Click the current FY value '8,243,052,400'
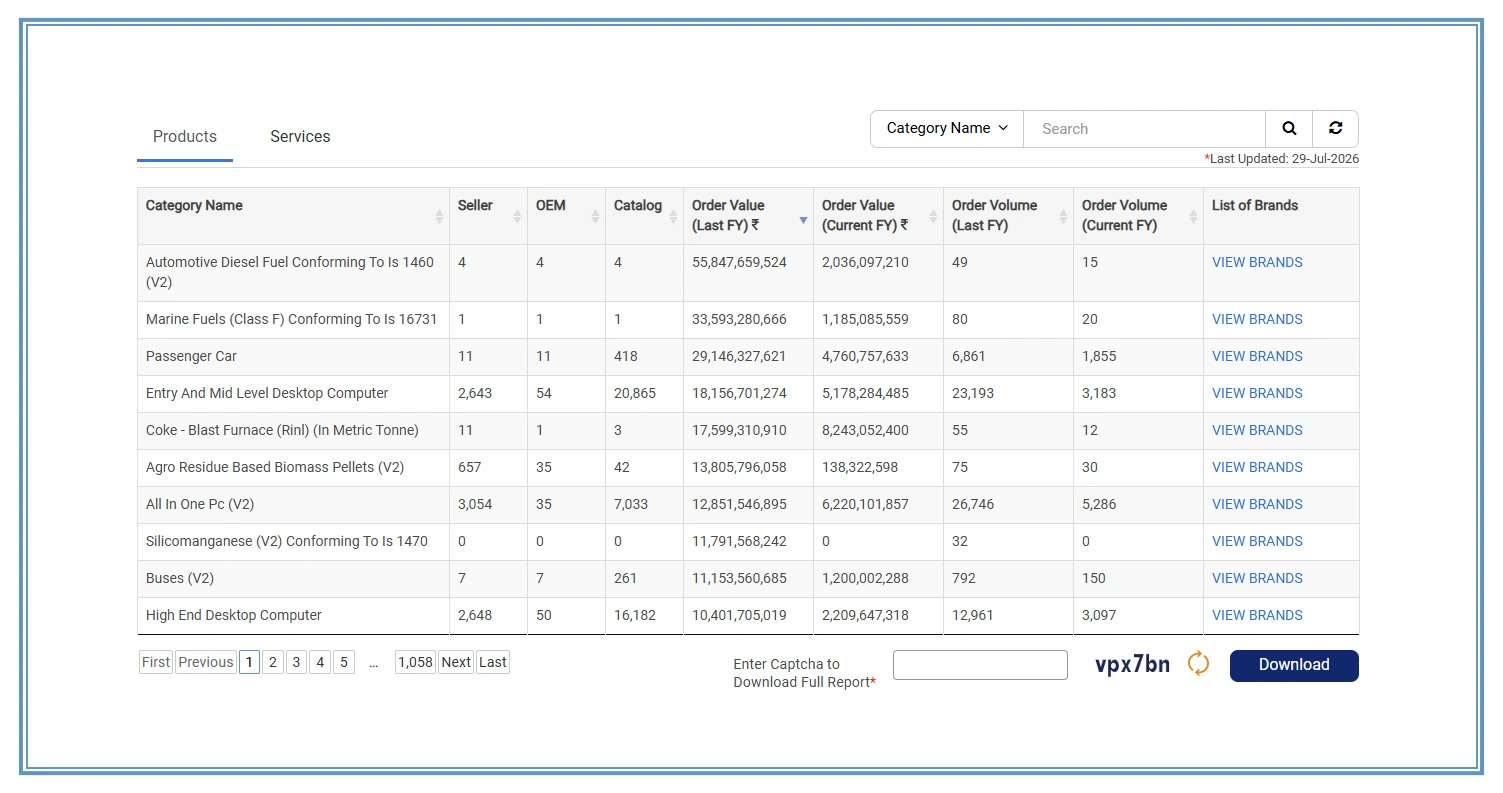This screenshot has height=793, width=1503. point(865,430)
